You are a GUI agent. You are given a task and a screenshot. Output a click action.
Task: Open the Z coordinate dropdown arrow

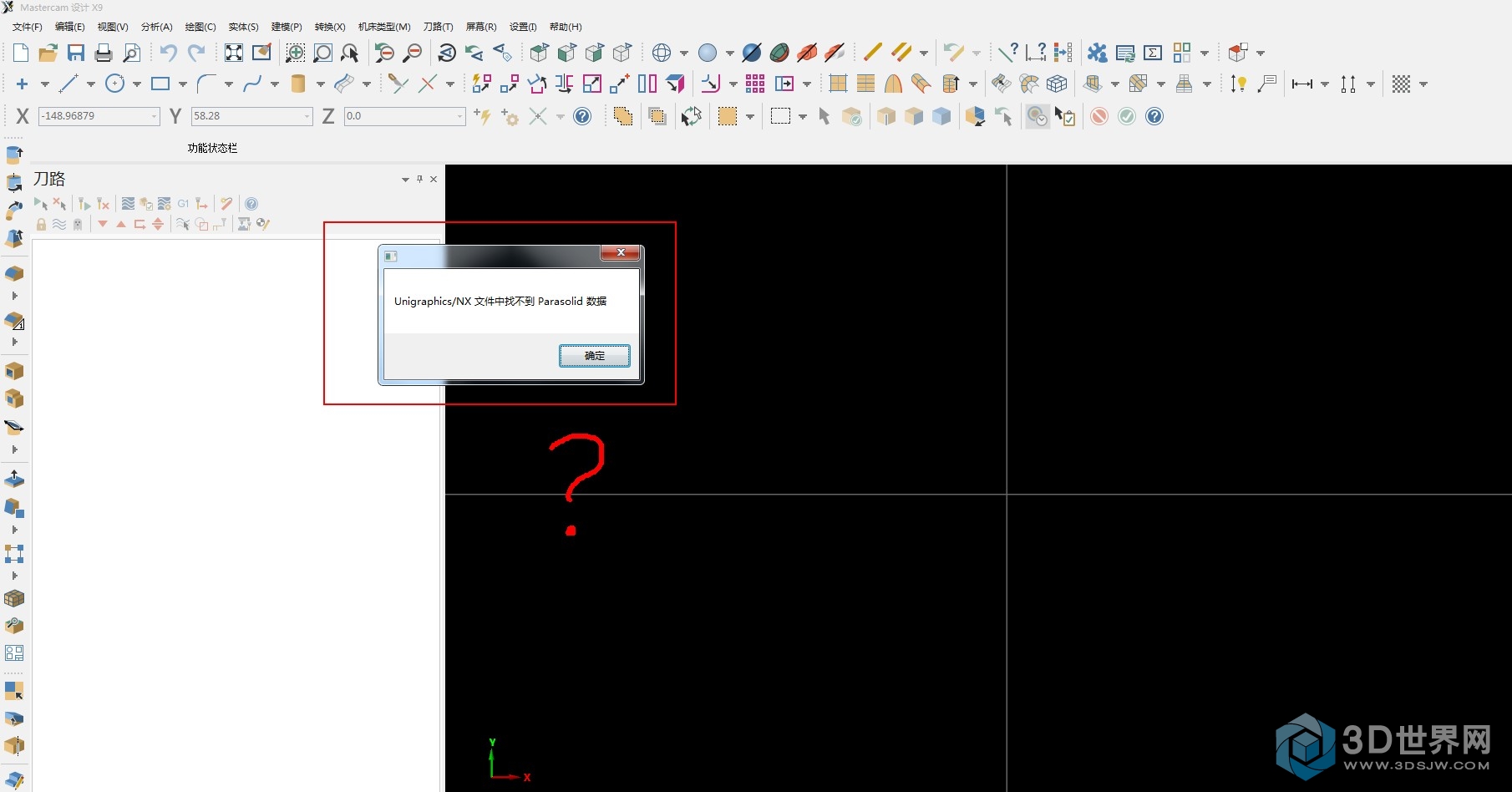coord(459,116)
